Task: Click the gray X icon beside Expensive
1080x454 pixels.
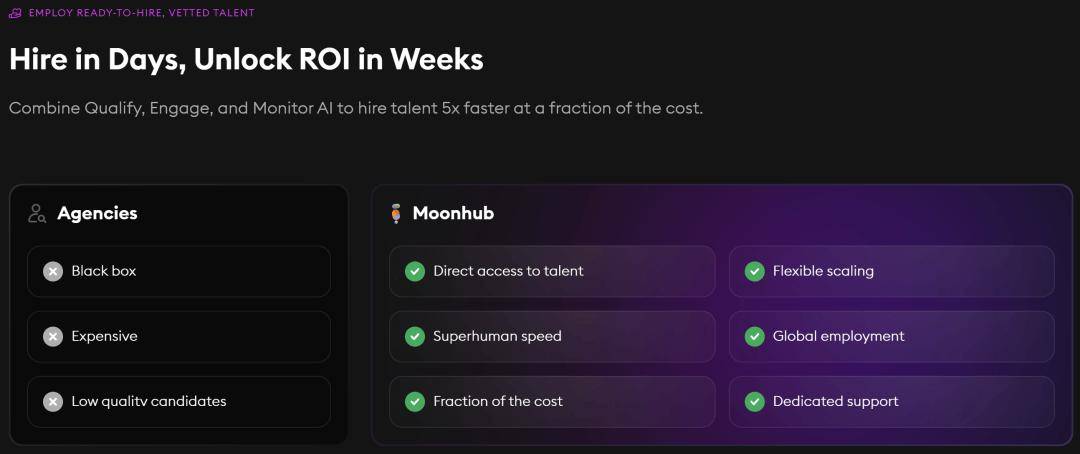Action: coord(53,337)
